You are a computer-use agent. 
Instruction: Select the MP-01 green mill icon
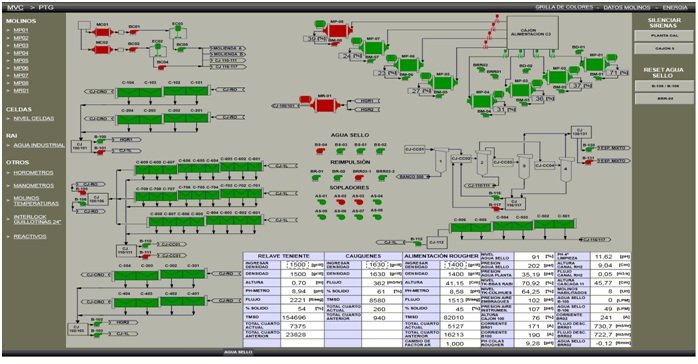[x=595, y=64]
